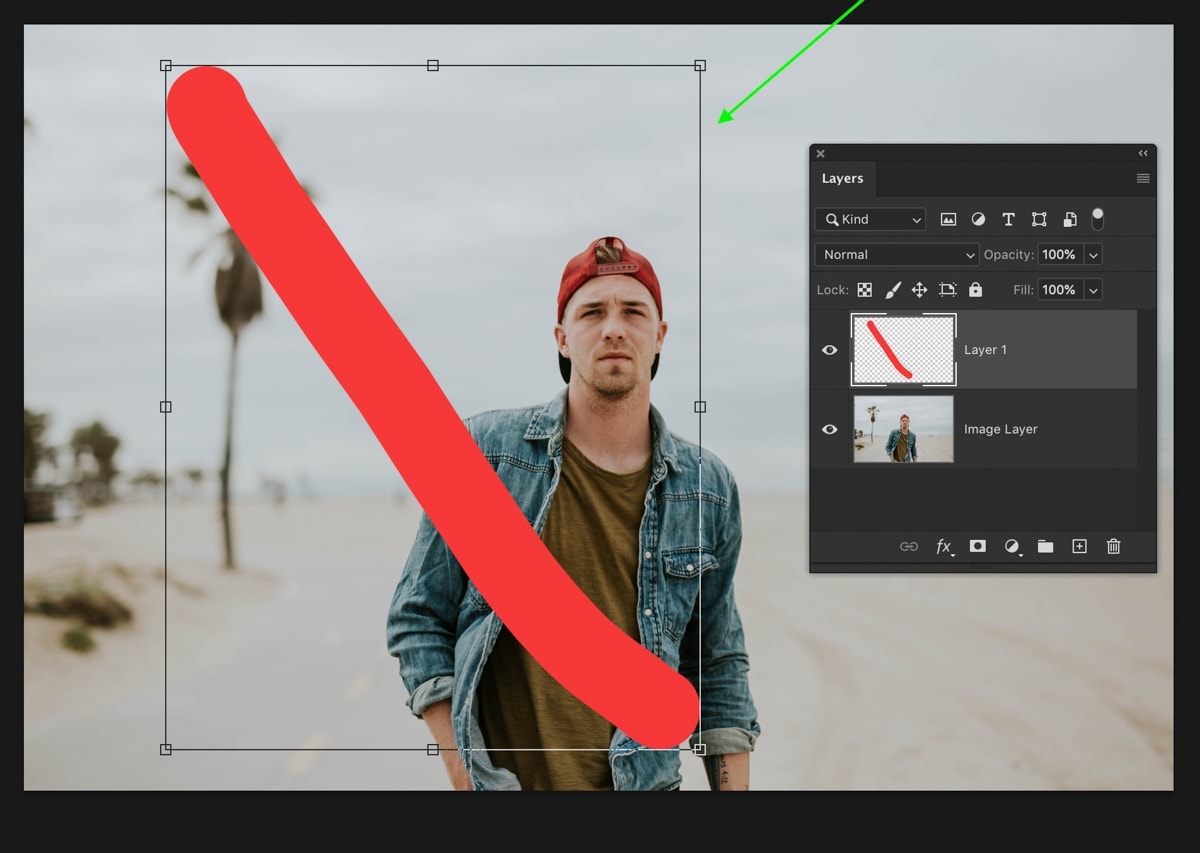Image resolution: width=1200 pixels, height=853 pixels.
Task: Hide Layer 1 using eye icon
Action: click(x=829, y=350)
